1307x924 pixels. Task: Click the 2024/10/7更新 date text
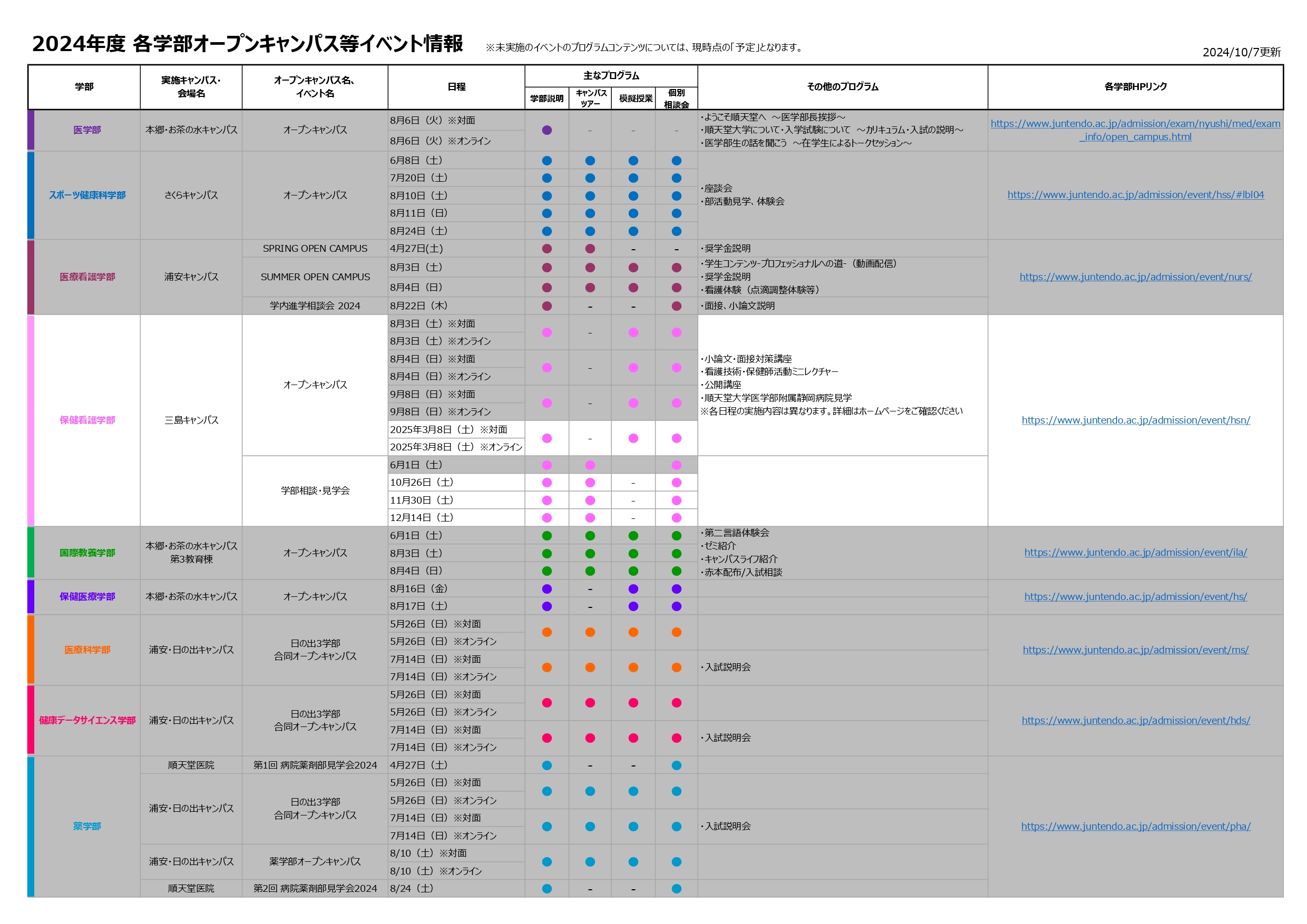pyautogui.click(x=1242, y=52)
